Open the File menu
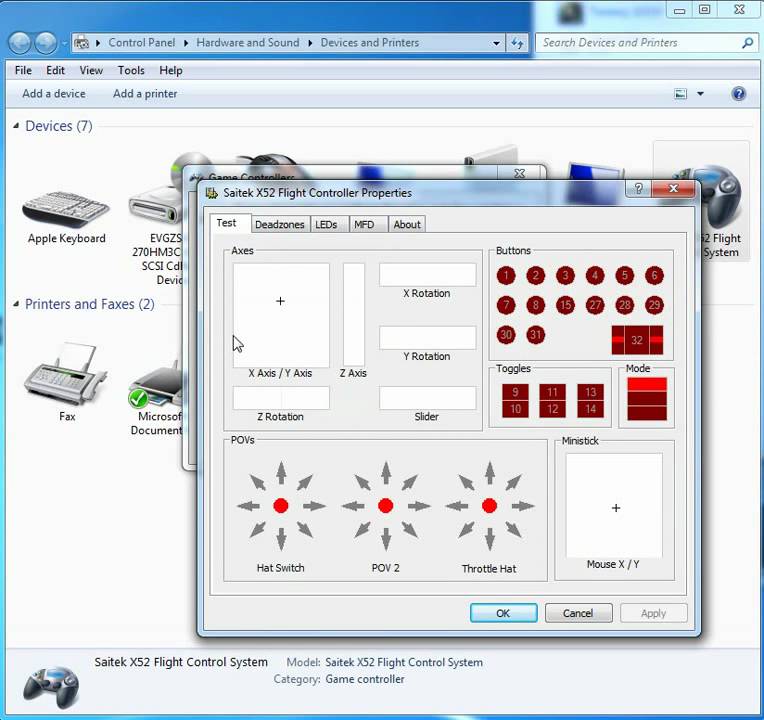Viewport: 764px width, 720px height. click(x=23, y=71)
